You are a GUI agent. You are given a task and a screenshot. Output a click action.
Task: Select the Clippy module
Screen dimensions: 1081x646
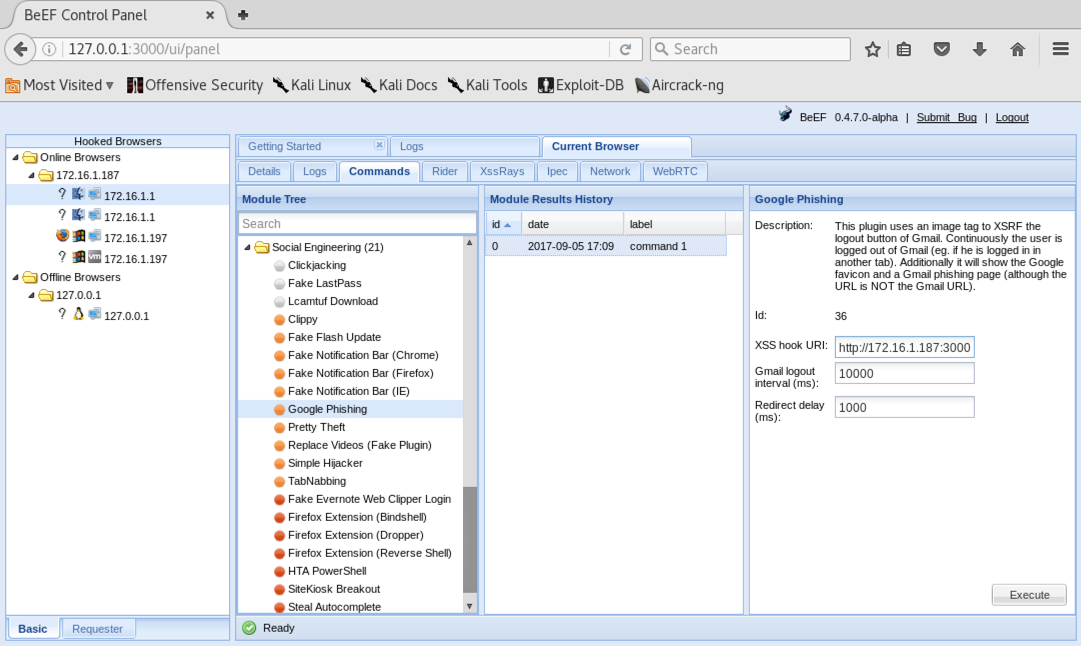(x=302, y=319)
